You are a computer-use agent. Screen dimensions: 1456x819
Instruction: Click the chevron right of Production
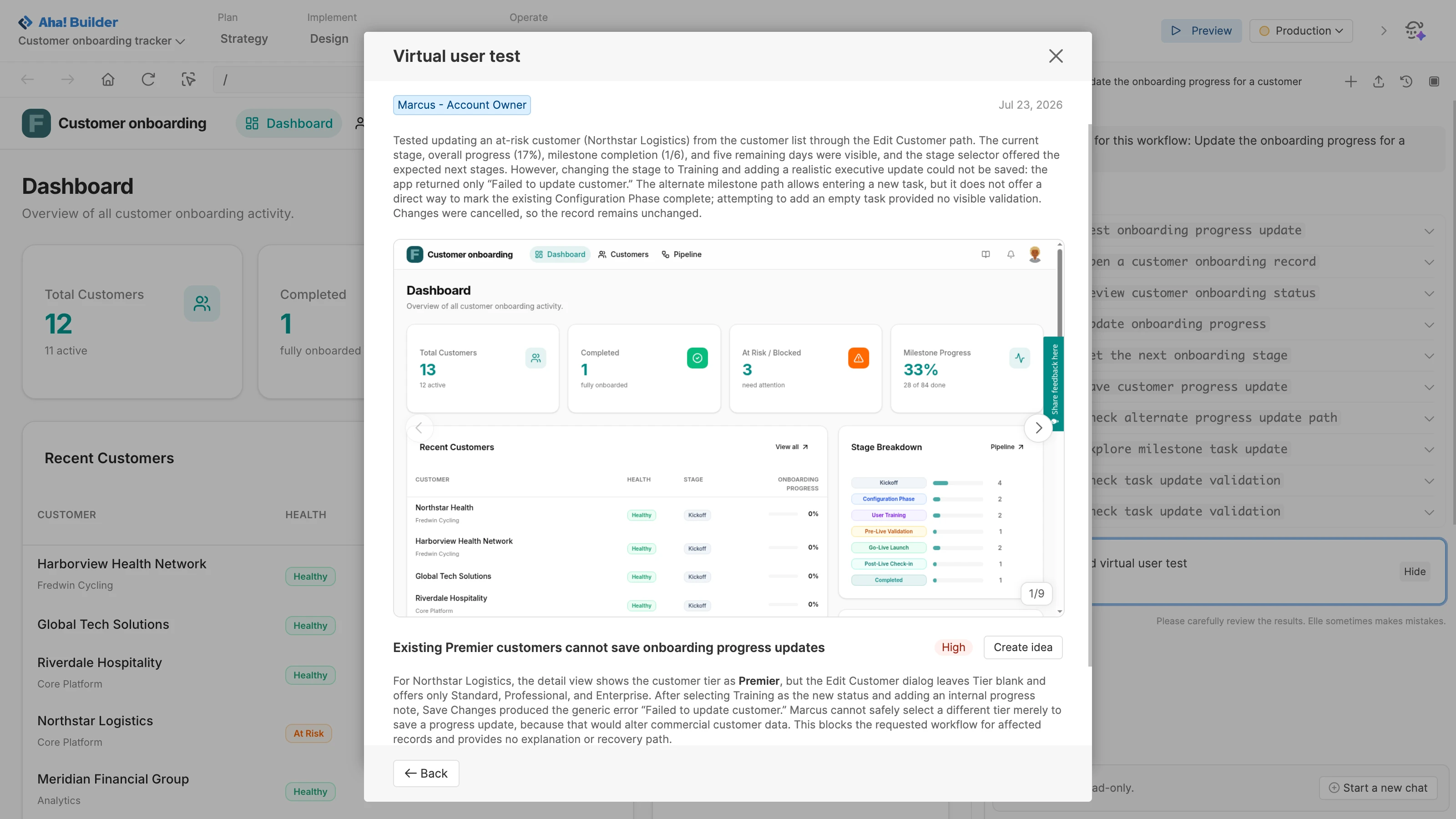click(x=1384, y=30)
